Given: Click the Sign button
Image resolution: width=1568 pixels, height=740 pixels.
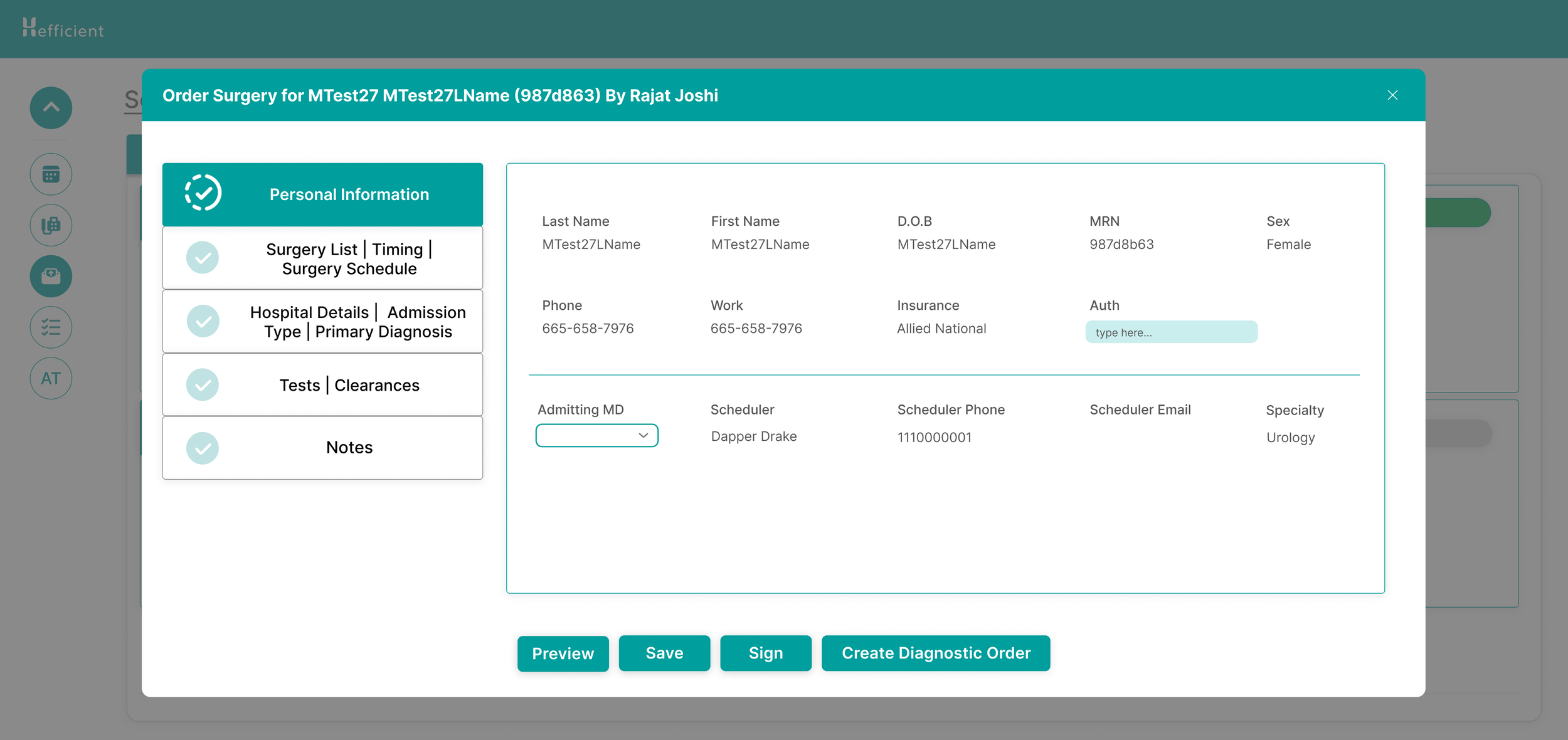Looking at the screenshot, I should point(765,653).
